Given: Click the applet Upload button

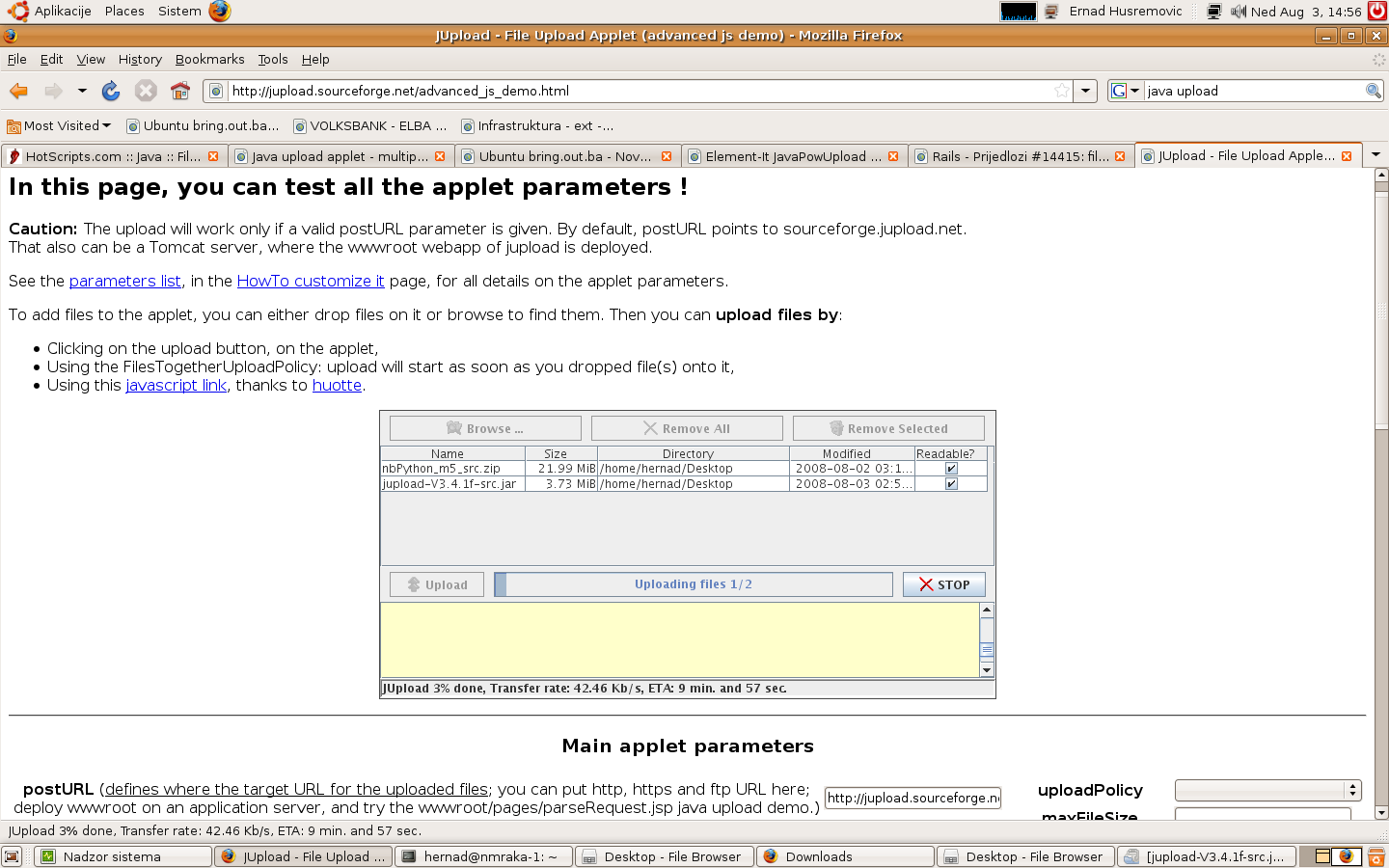Looking at the screenshot, I should tap(437, 584).
